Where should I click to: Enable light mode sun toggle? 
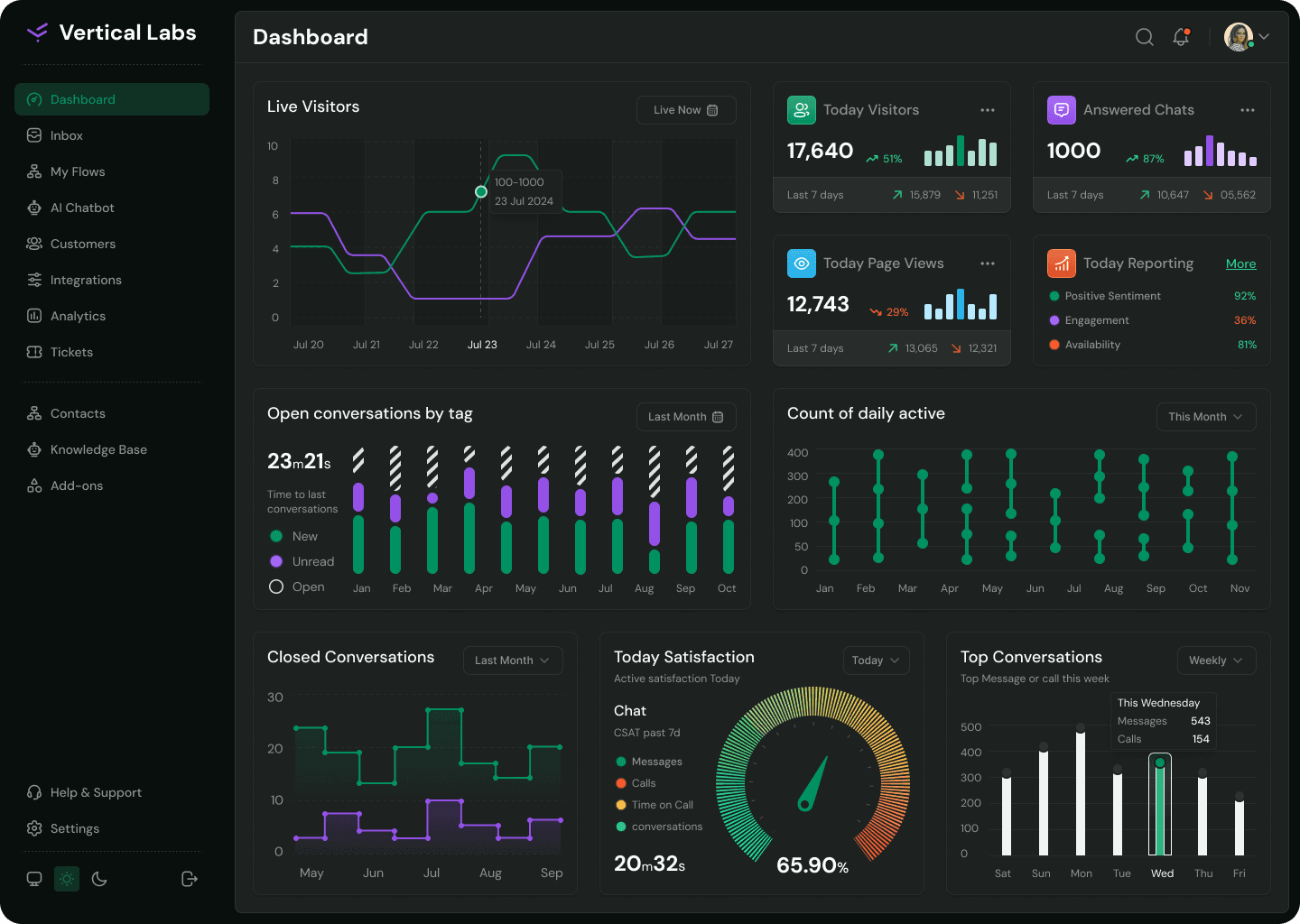(x=67, y=879)
